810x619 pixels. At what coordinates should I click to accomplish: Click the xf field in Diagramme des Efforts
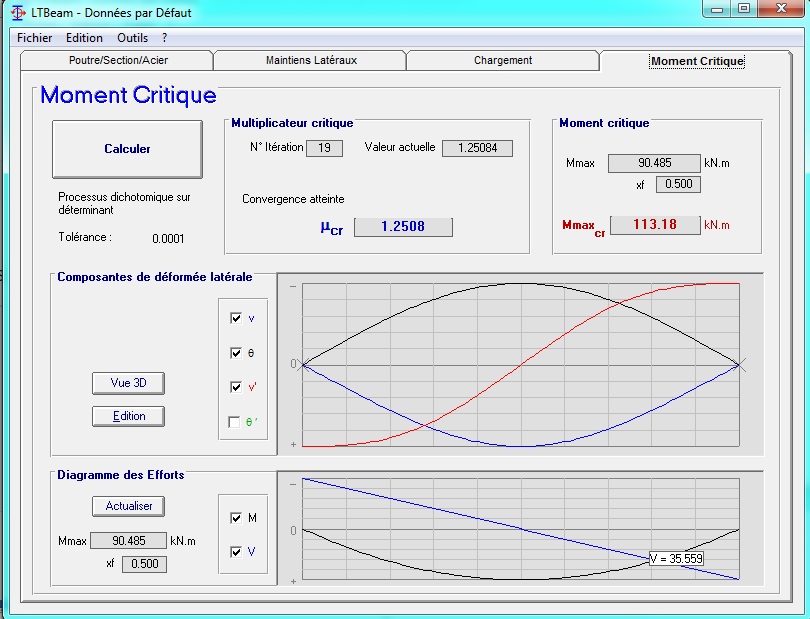click(144, 564)
